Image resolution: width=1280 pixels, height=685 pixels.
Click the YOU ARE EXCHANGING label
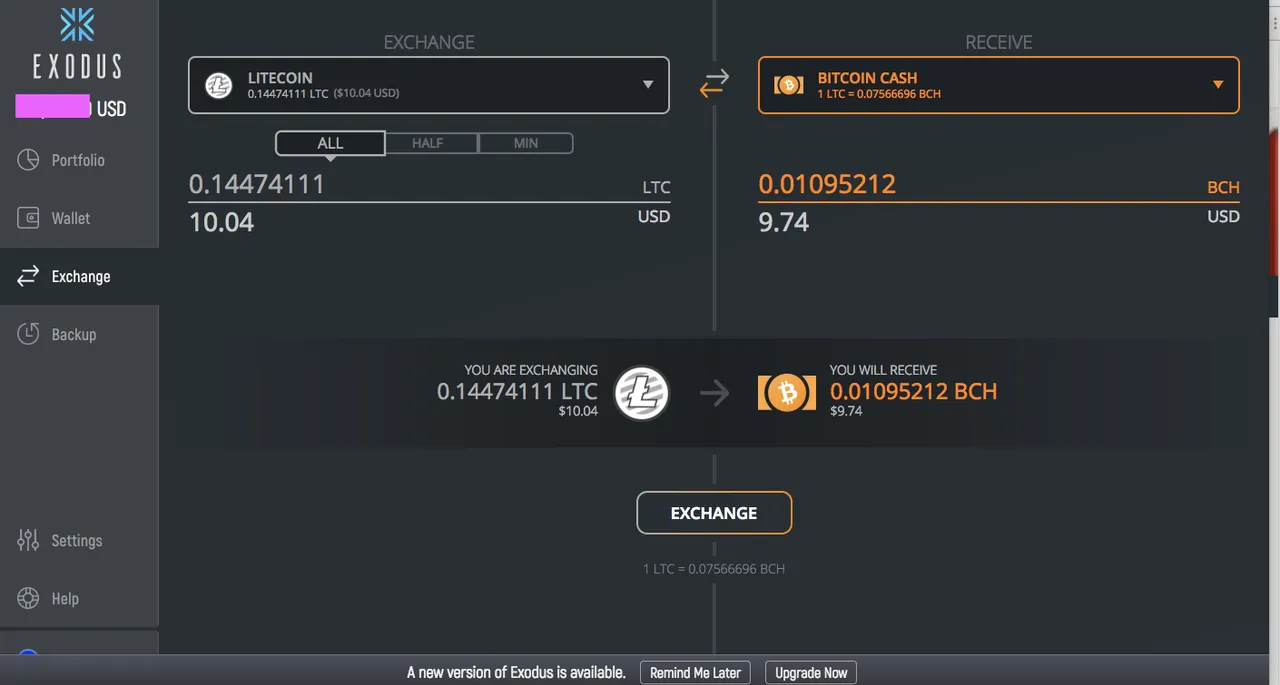(x=531, y=370)
